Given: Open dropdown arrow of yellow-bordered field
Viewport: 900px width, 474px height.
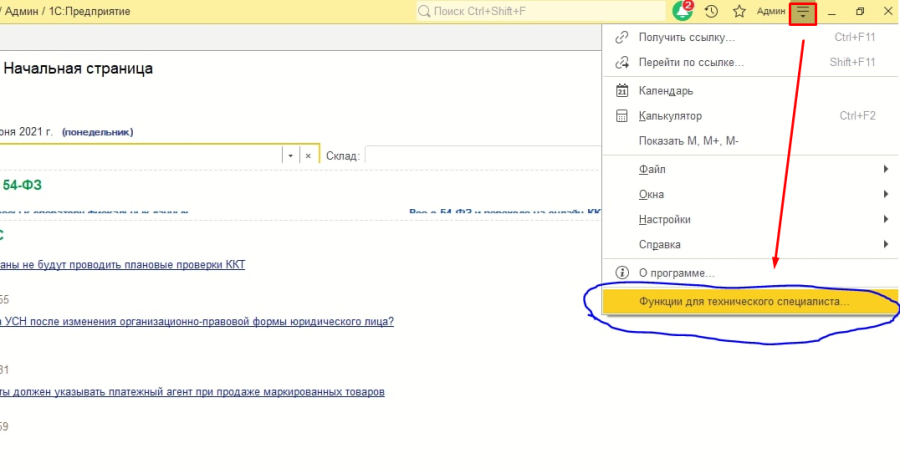Looking at the screenshot, I should pyautogui.click(x=289, y=156).
